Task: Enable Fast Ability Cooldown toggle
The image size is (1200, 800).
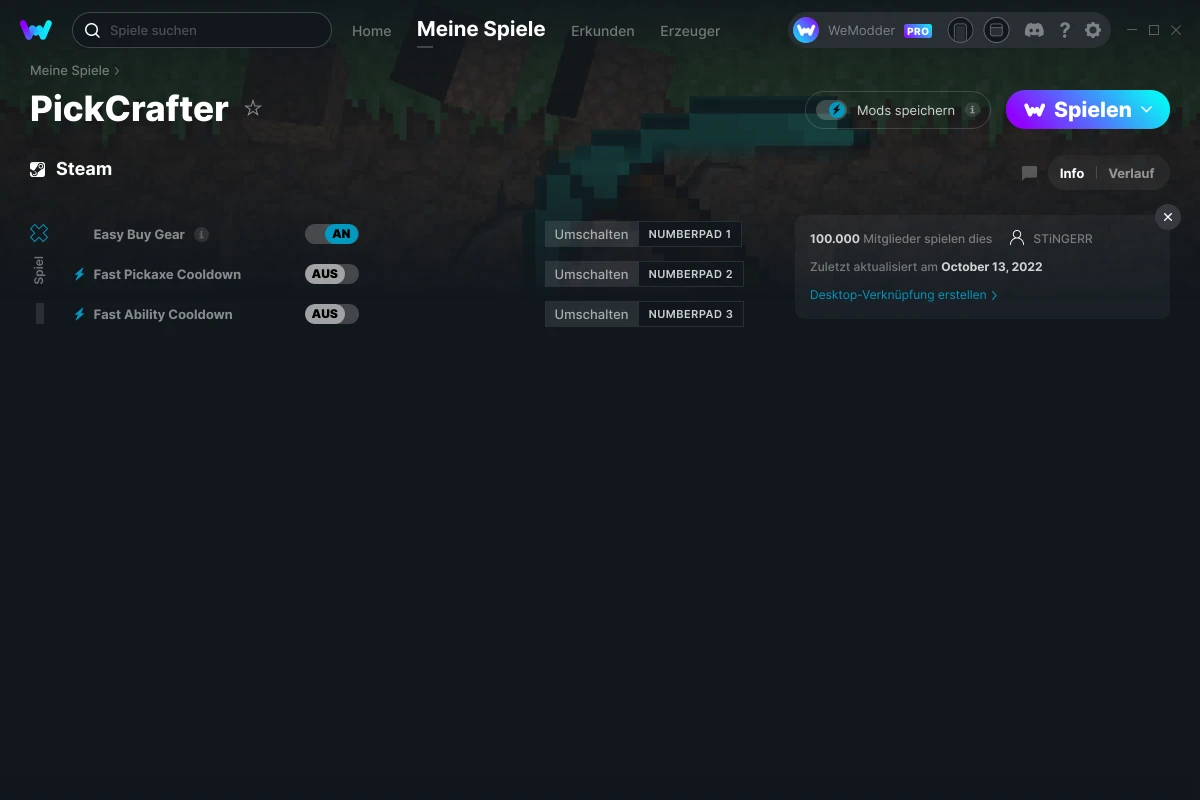Action: pyautogui.click(x=332, y=314)
